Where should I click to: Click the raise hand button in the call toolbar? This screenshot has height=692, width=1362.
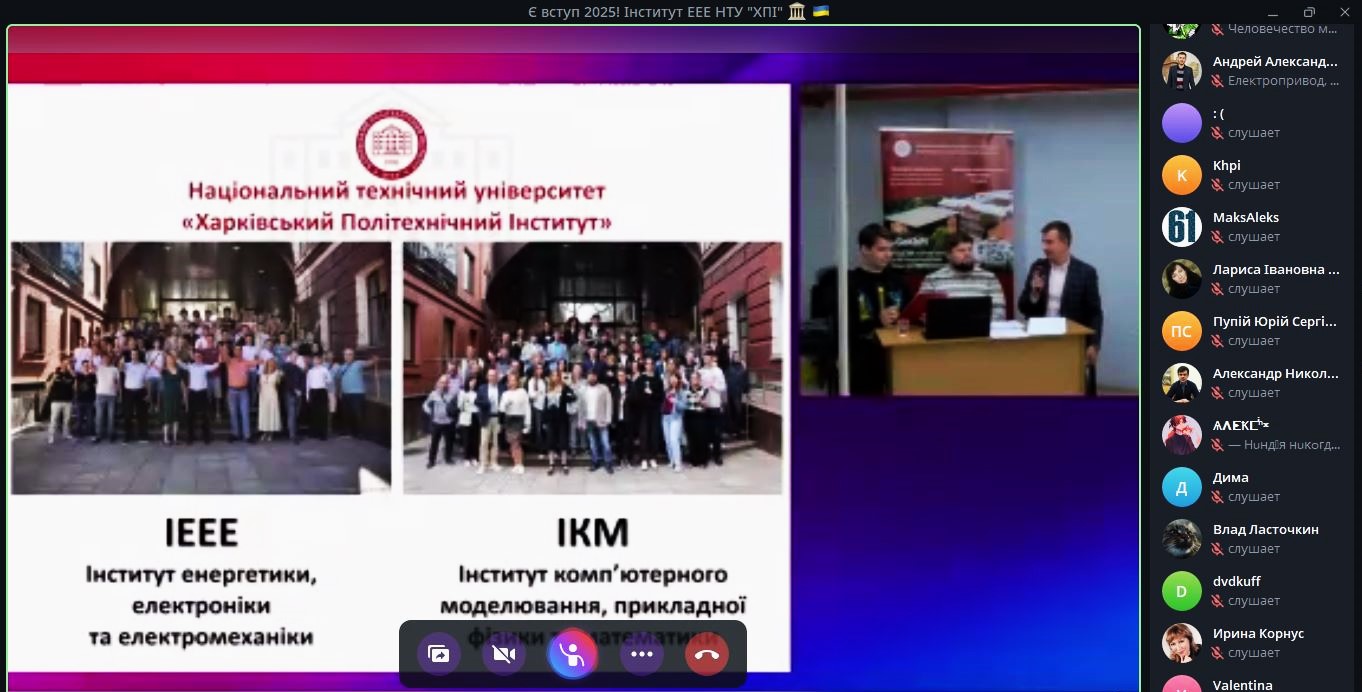point(573,654)
